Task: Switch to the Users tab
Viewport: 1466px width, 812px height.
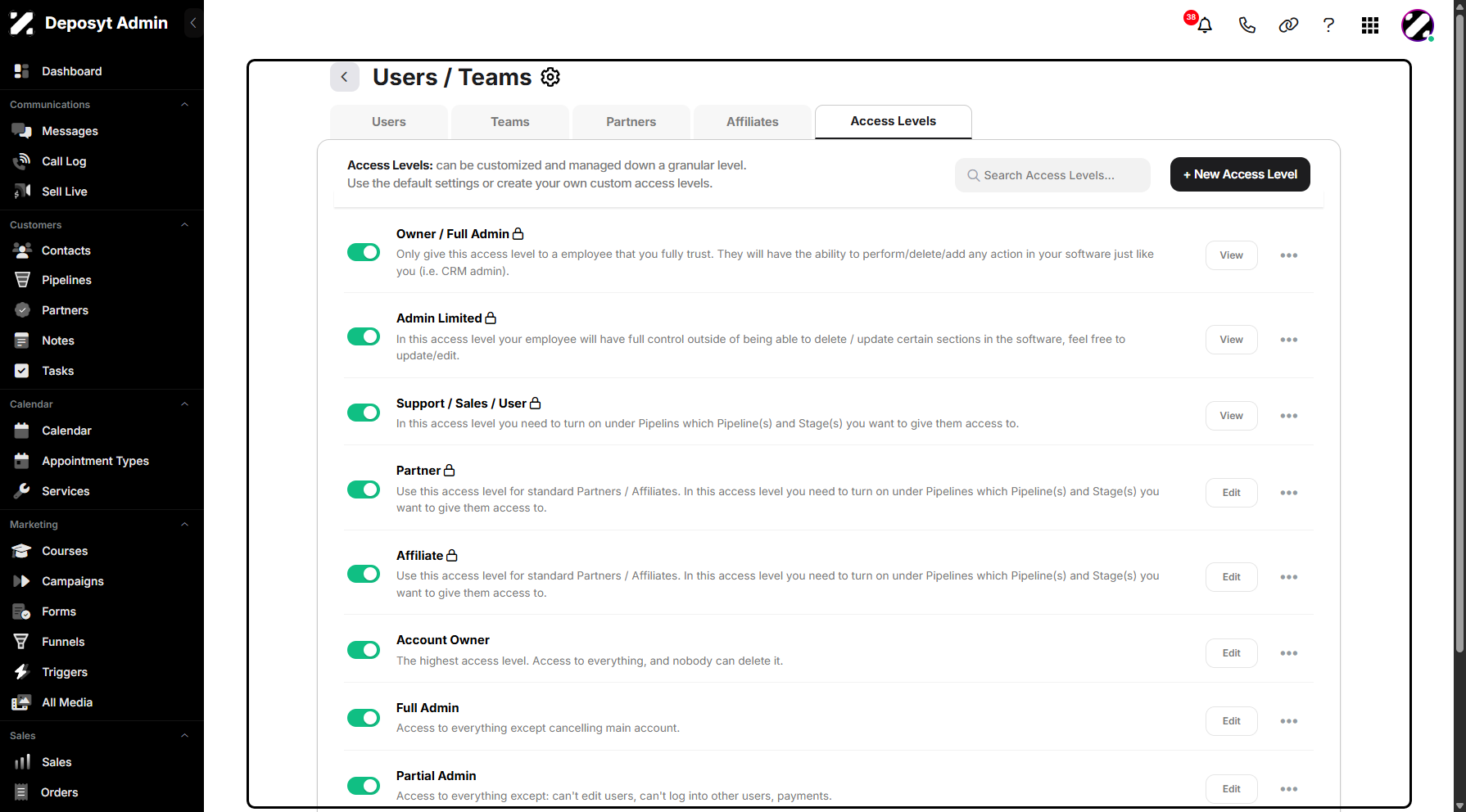Action: (389, 122)
